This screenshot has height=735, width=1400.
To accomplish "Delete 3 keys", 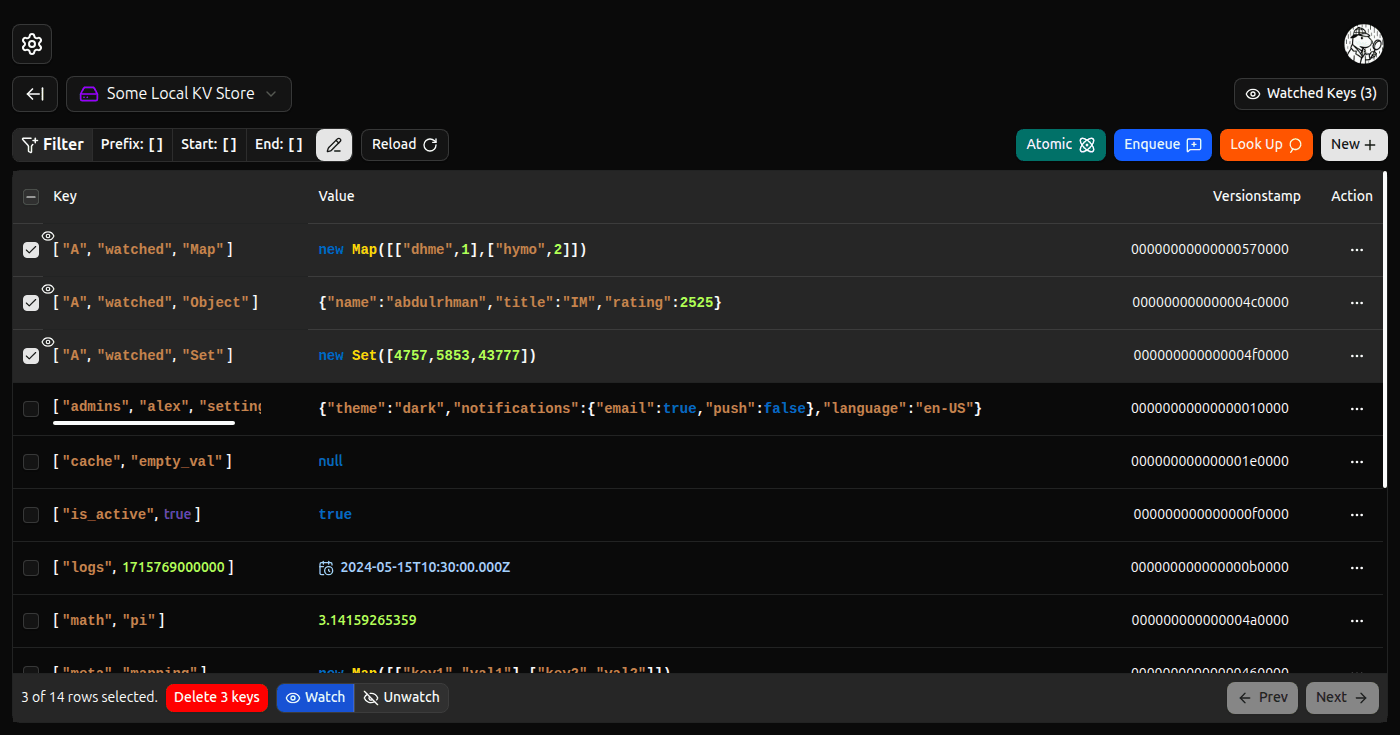I will 217,697.
